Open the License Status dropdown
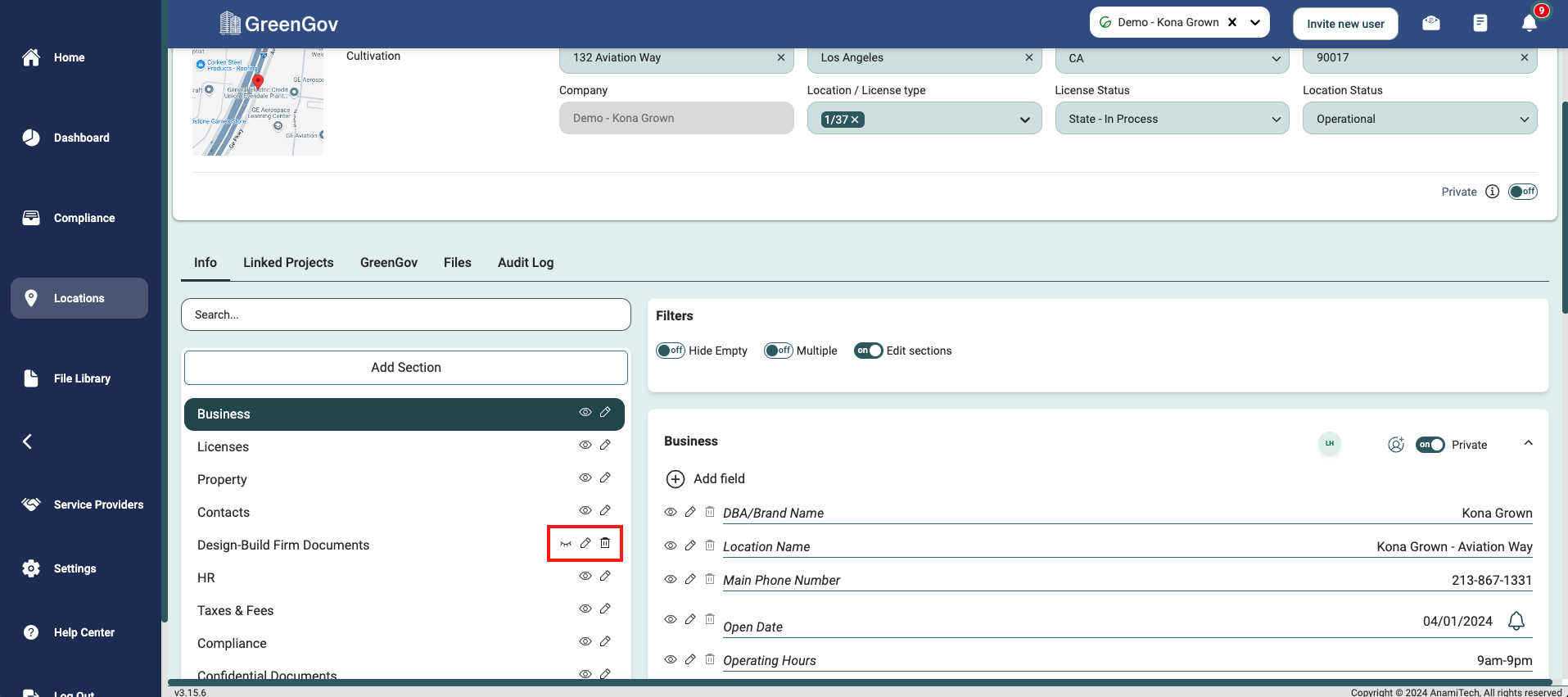 [1172, 119]
